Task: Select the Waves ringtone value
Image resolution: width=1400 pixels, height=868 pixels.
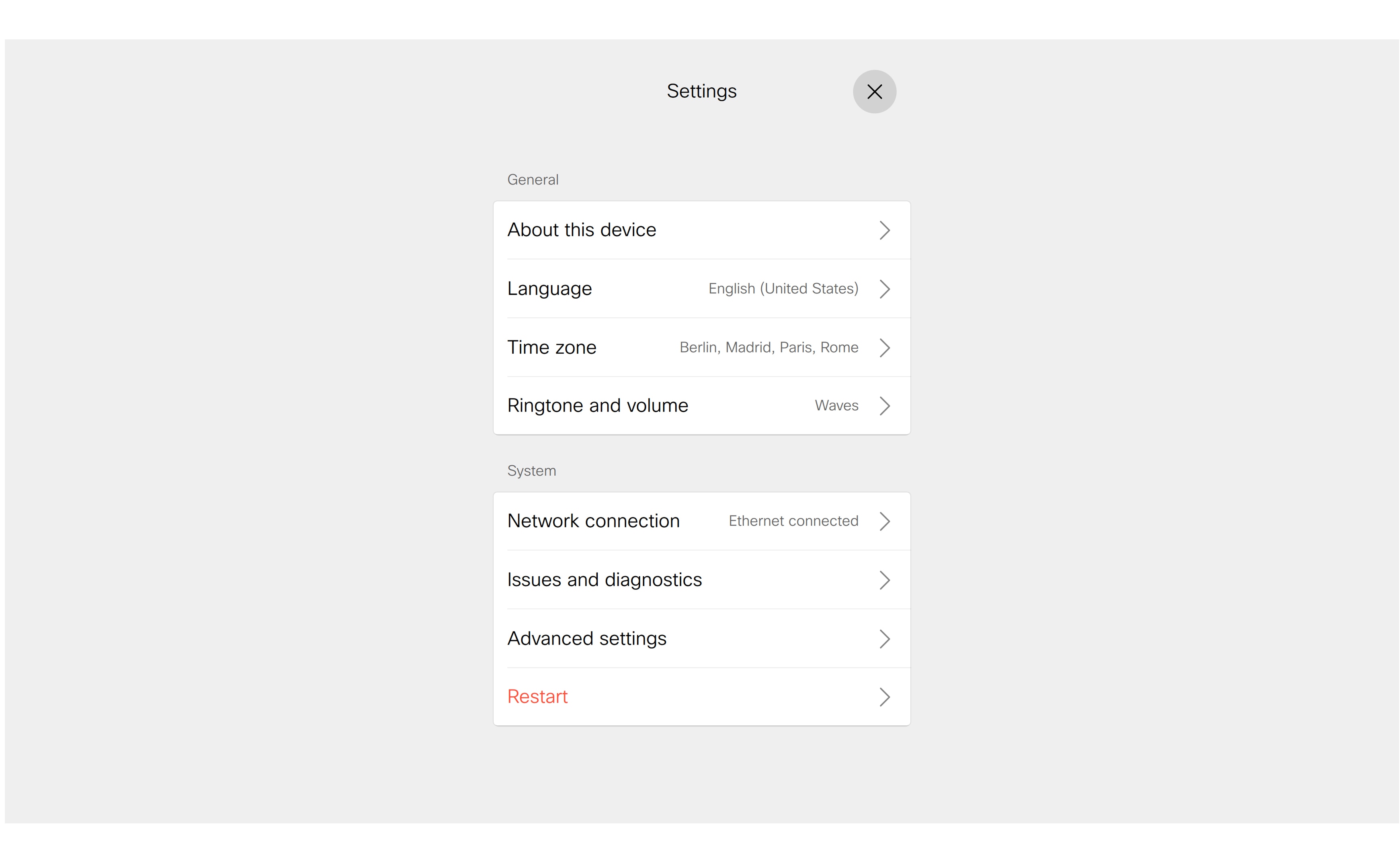Action: (836, 405)
